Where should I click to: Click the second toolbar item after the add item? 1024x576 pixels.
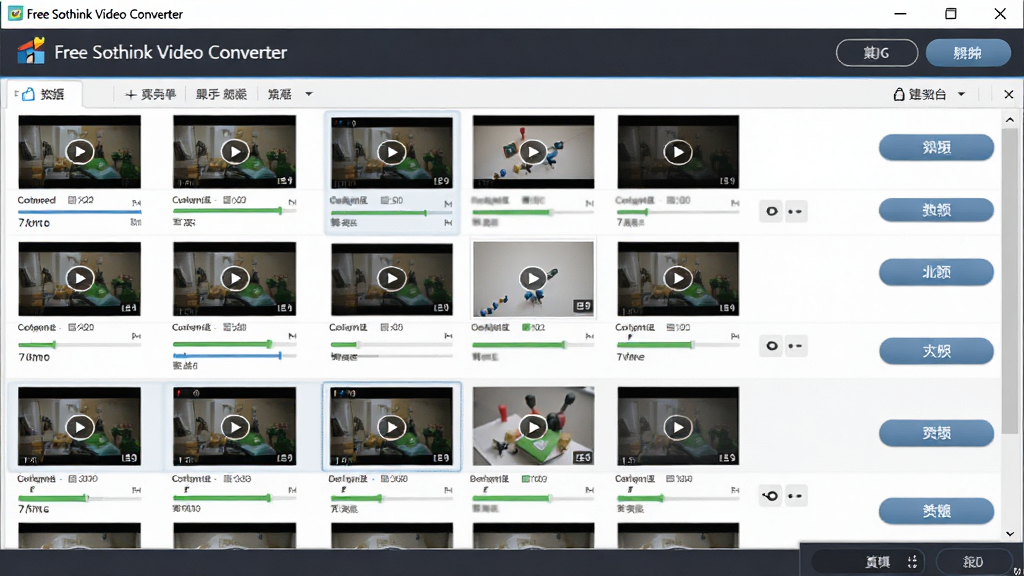(221, 95)
